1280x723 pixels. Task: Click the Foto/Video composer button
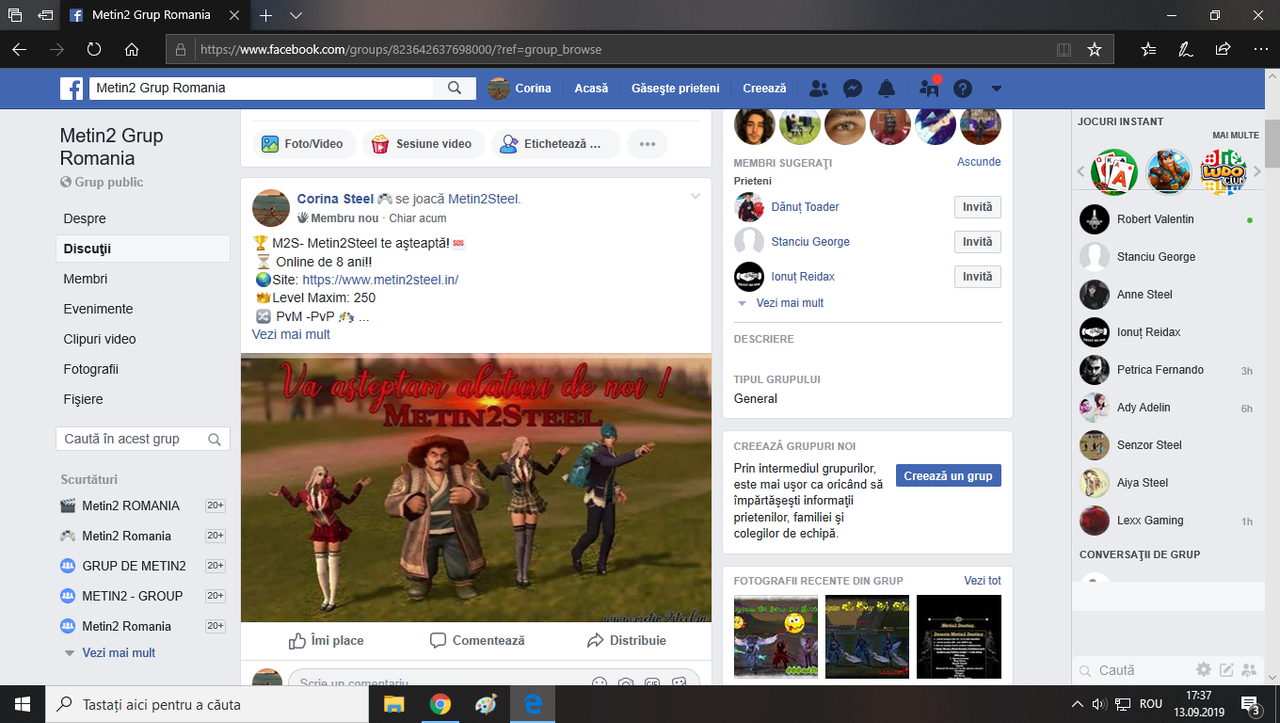[303, 144]
